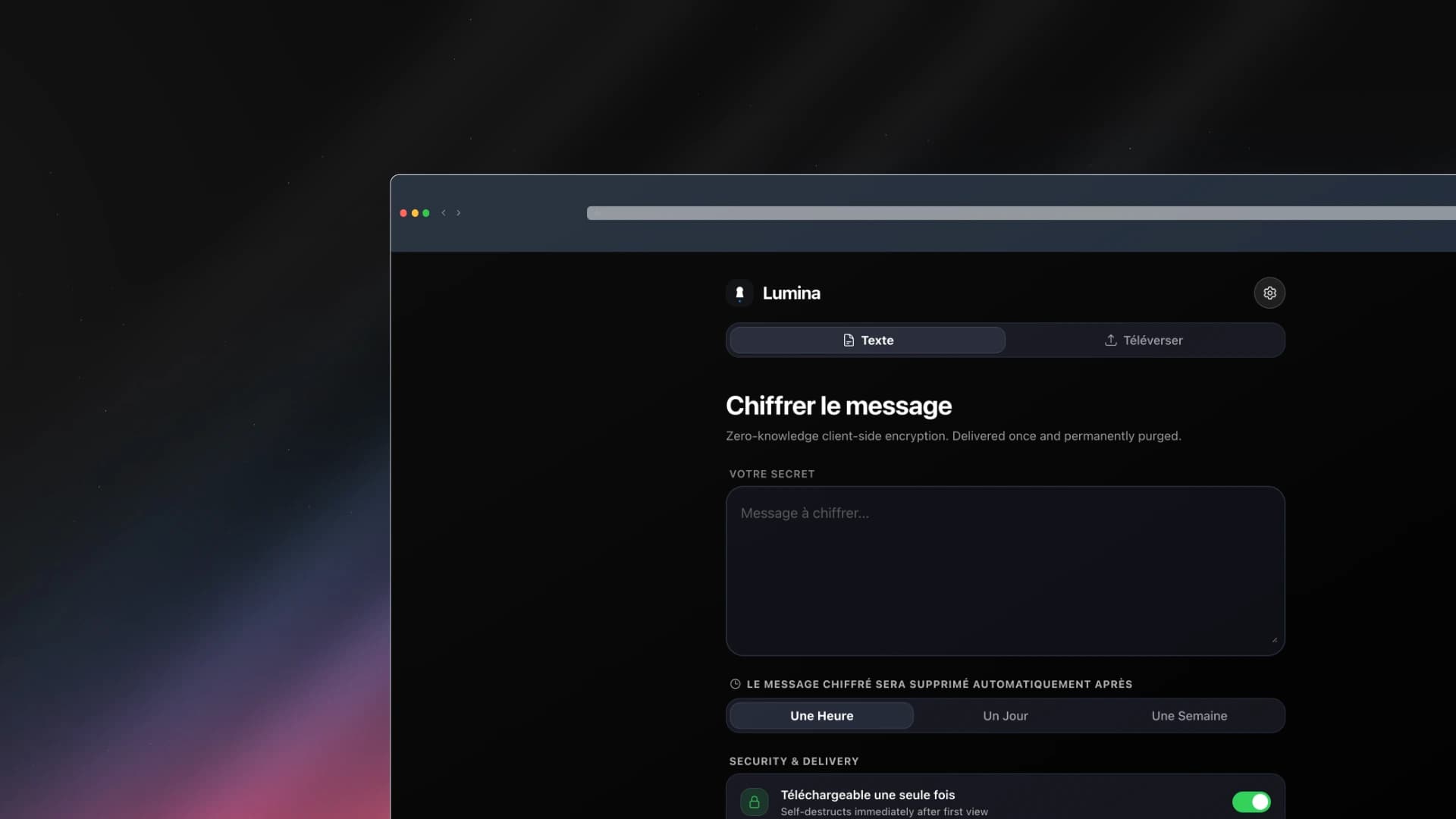Image resolution: width=1456 pixels, height=819 pixels.
Task: Click the browser address bar
Action: (x=1021, y=213)
